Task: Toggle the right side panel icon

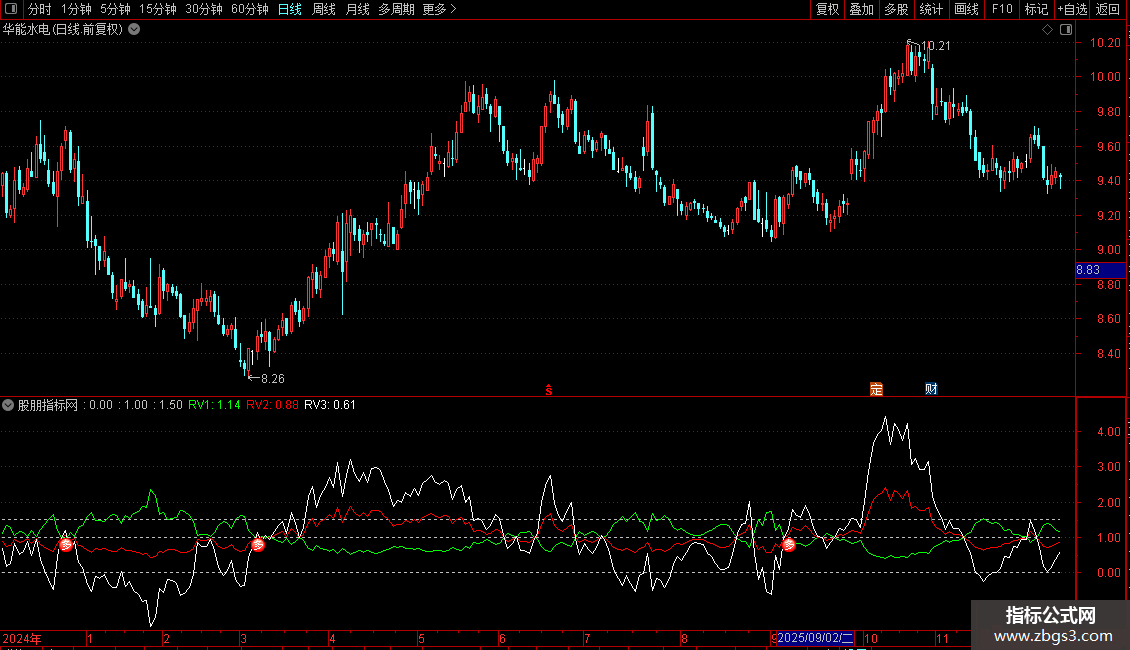Action: click(1066, 30)
